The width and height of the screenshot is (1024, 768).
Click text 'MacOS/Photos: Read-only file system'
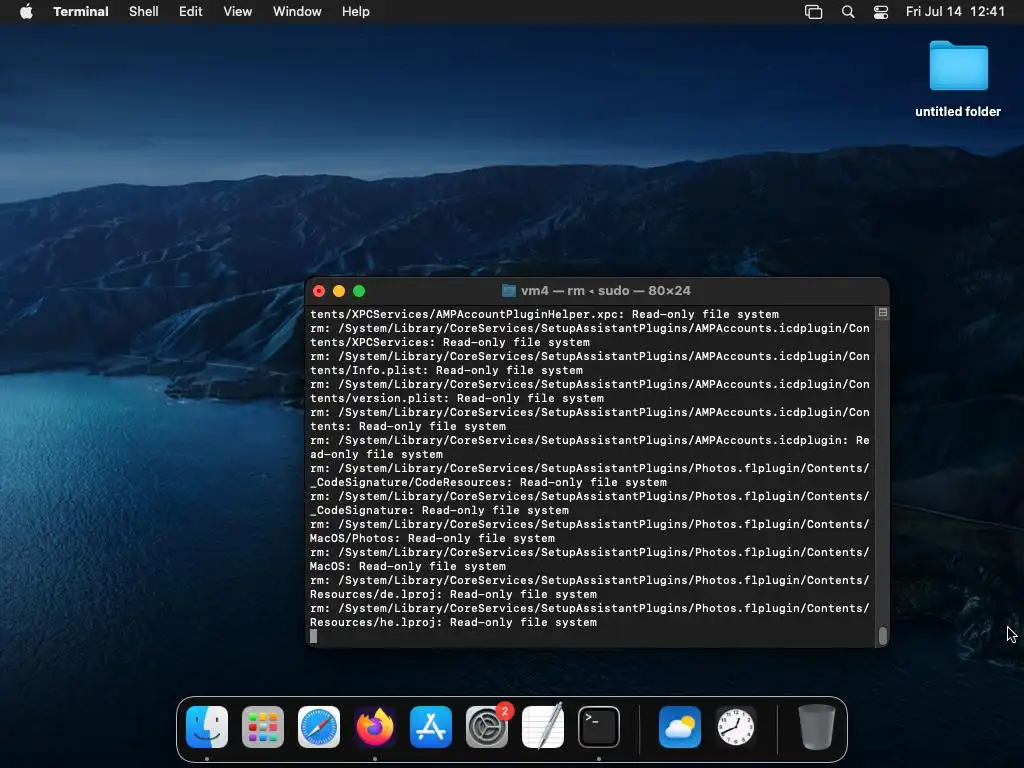432,538
